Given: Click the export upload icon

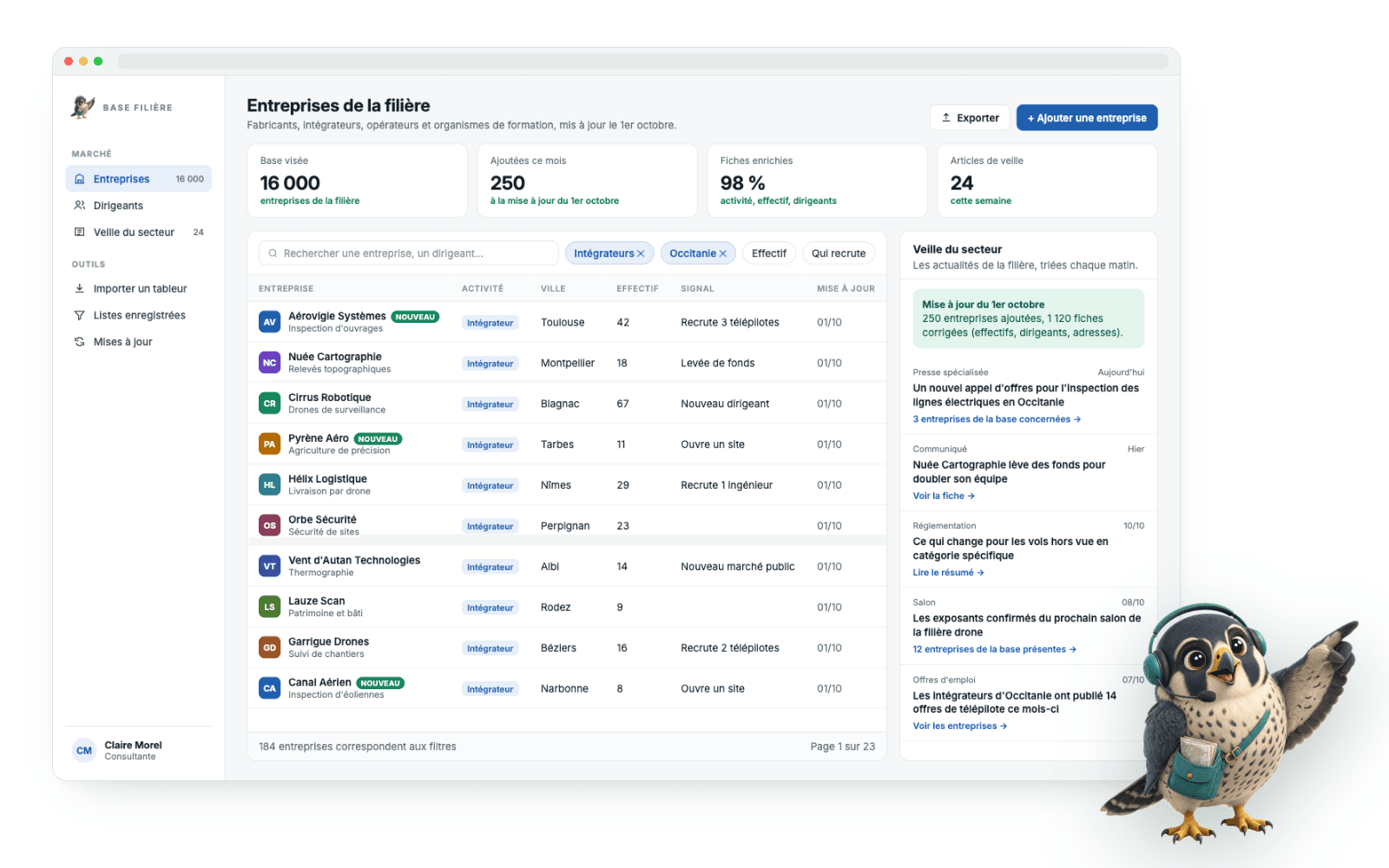Looking at the screenshot, I should tap(946, 117).
